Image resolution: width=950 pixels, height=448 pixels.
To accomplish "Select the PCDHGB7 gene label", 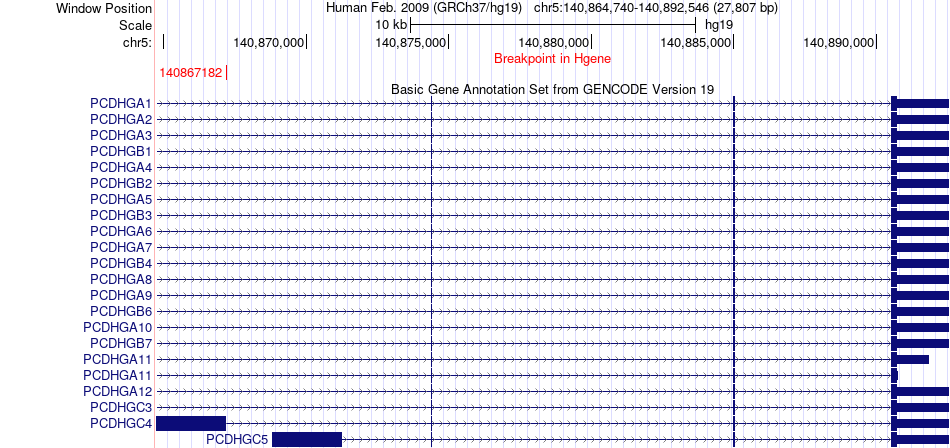I will click(118, 343).
